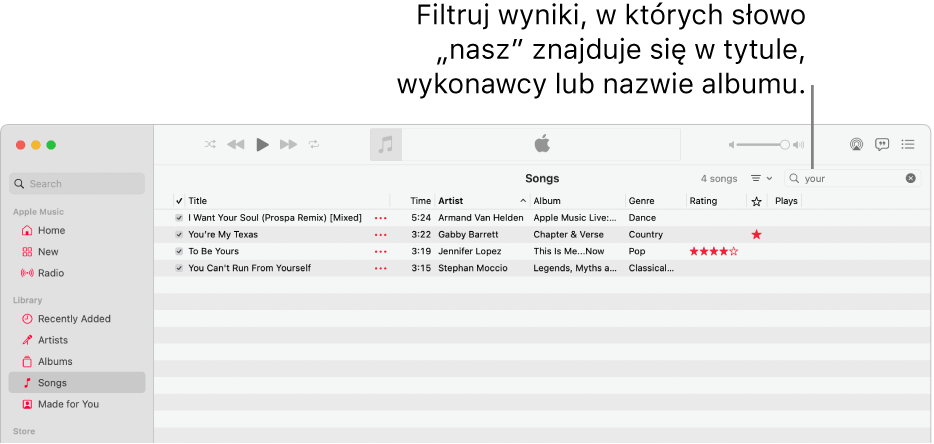The width and height of the screenshot is (934, 444).
Task: Uncheck 'I Want Your Soul' song checkbox
Action: [179, 218]
